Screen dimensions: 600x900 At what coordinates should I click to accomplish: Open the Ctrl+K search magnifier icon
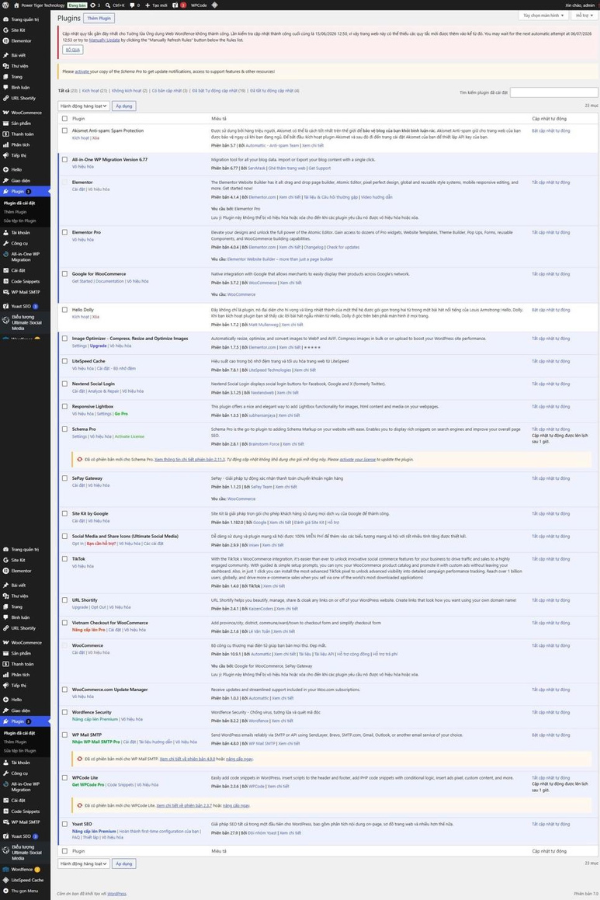coord(107,5)
